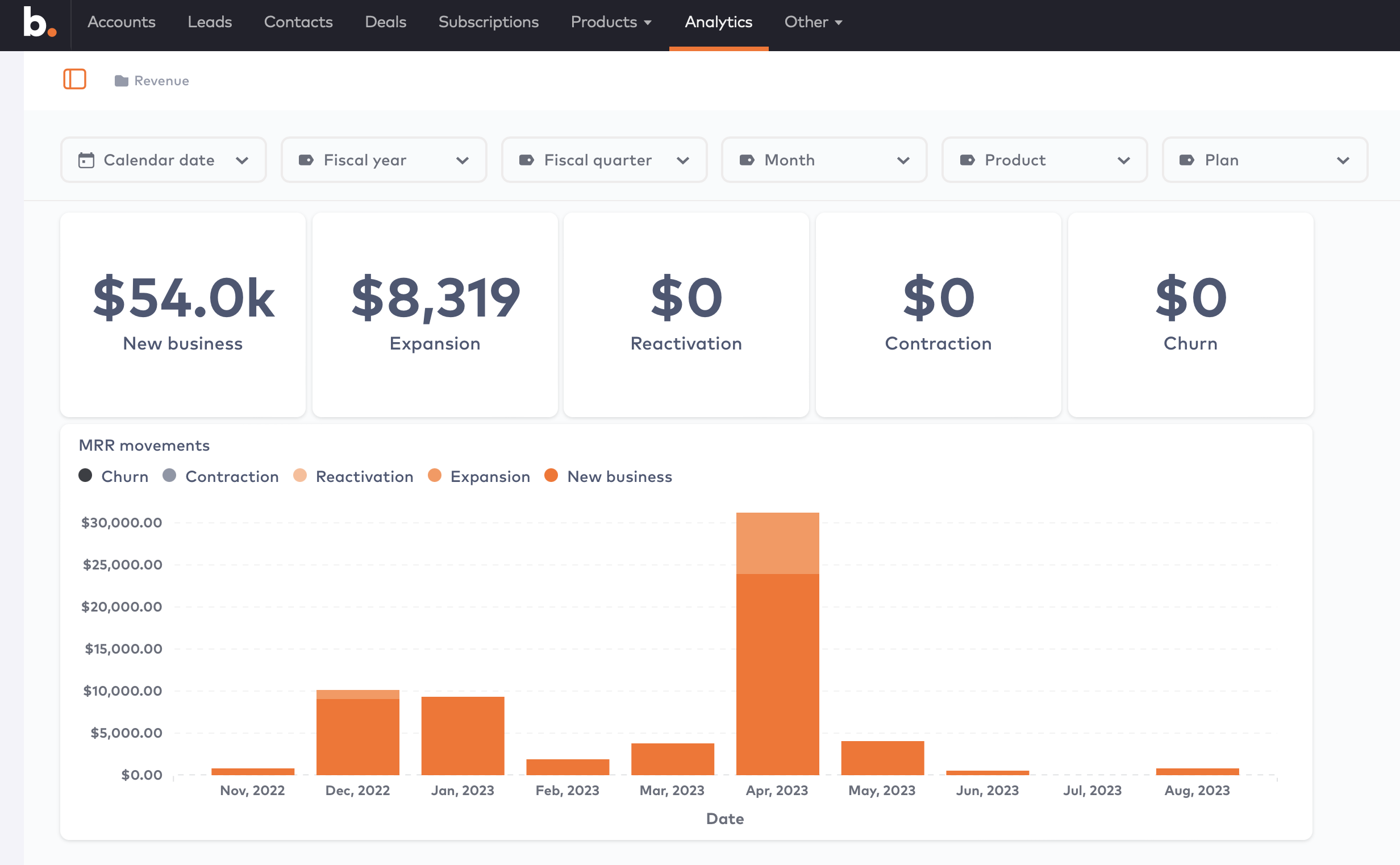The width and height of the screenshot is (1400, 865).
Task: Select the Accounts navigation item
Action: [121, 22]
